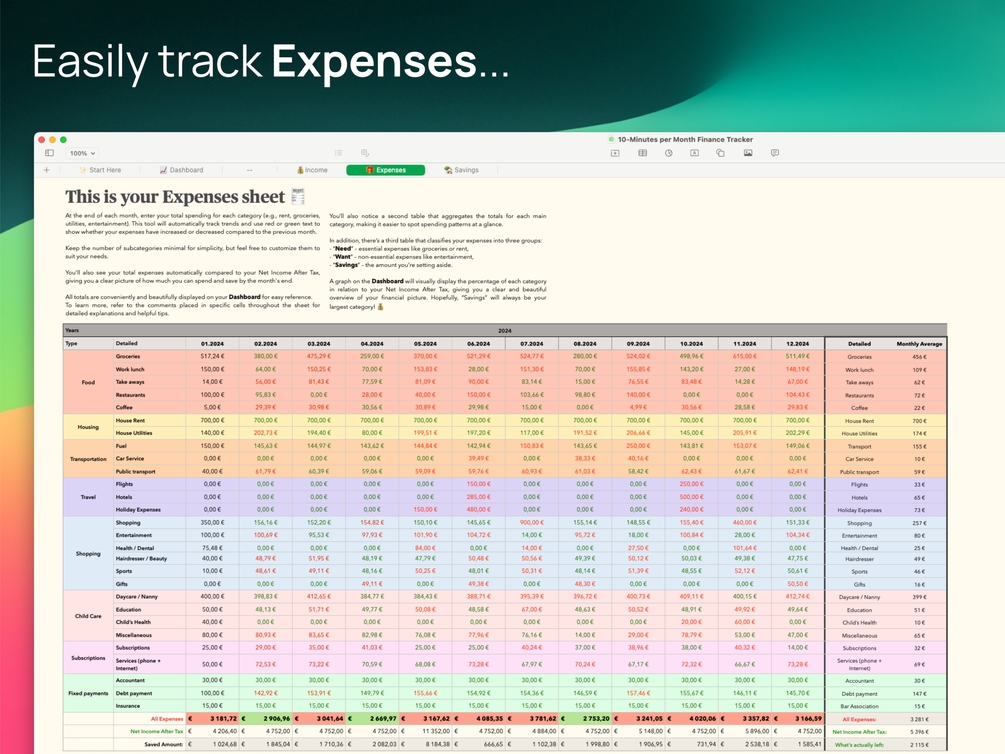Select the 'Debt payment' row label in the Detailed column
This screenshot has width=1005, height=754.
click(x=149, y=693)
